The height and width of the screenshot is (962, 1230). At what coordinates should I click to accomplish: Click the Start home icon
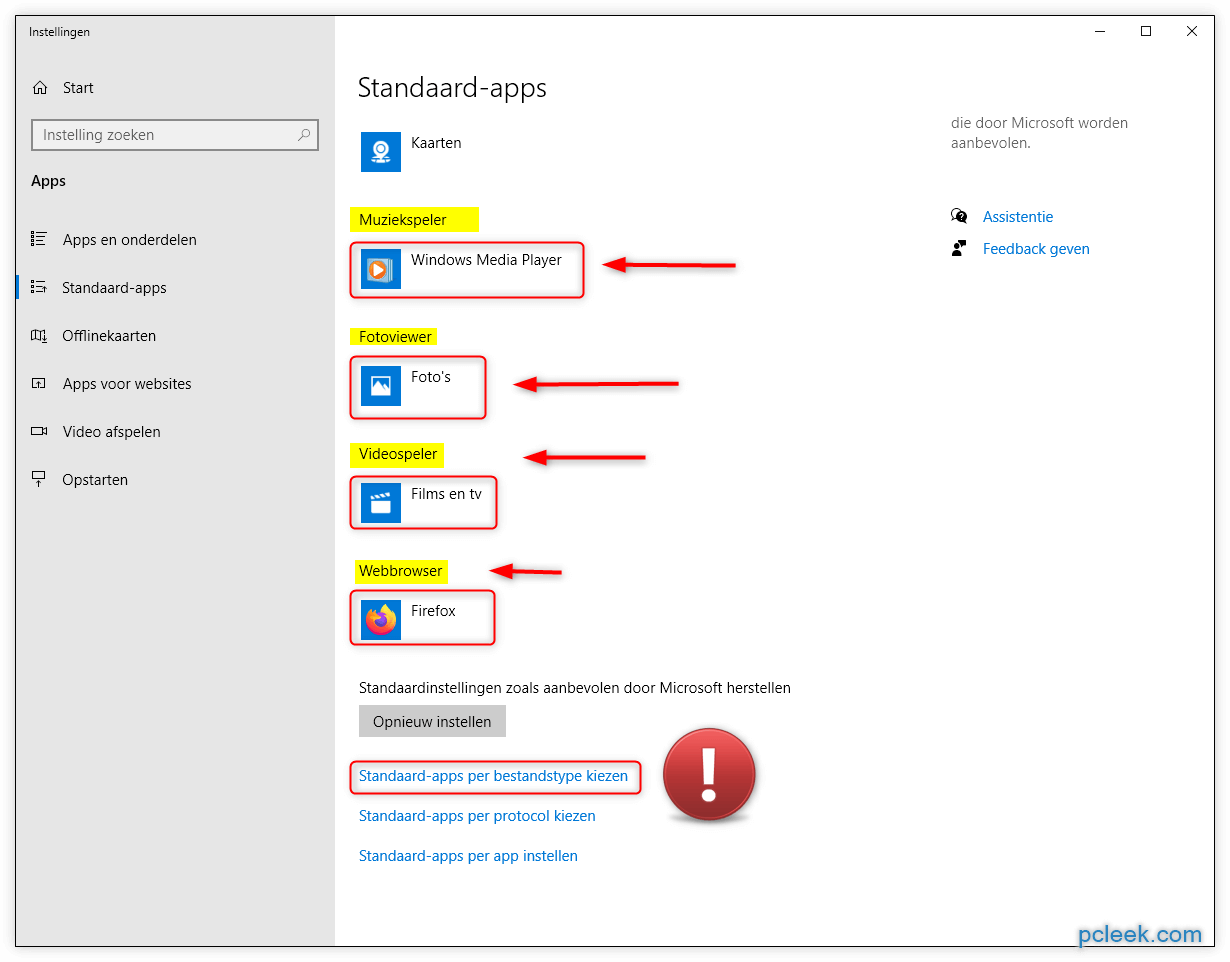(x=40, y=88)
